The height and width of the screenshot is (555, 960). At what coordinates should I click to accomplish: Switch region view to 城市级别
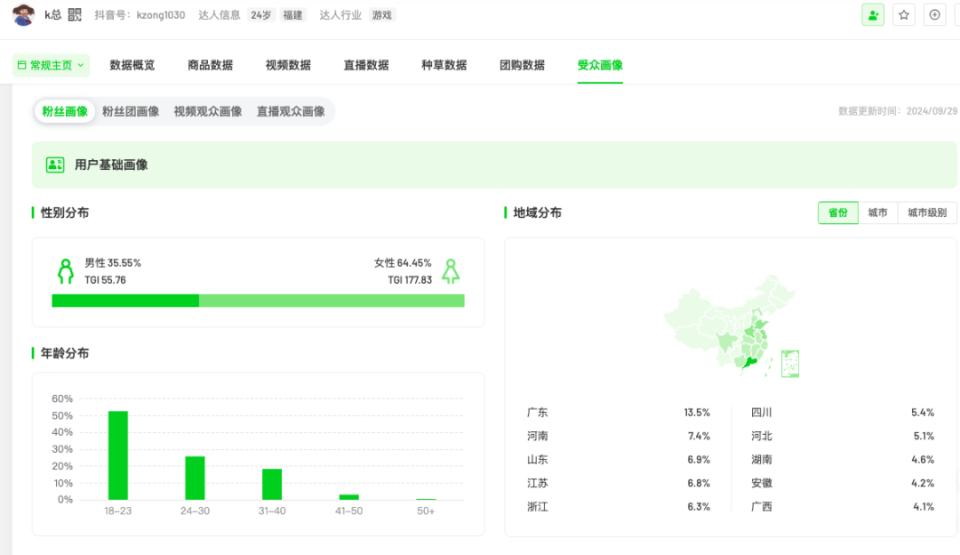(x=927, y=213)
